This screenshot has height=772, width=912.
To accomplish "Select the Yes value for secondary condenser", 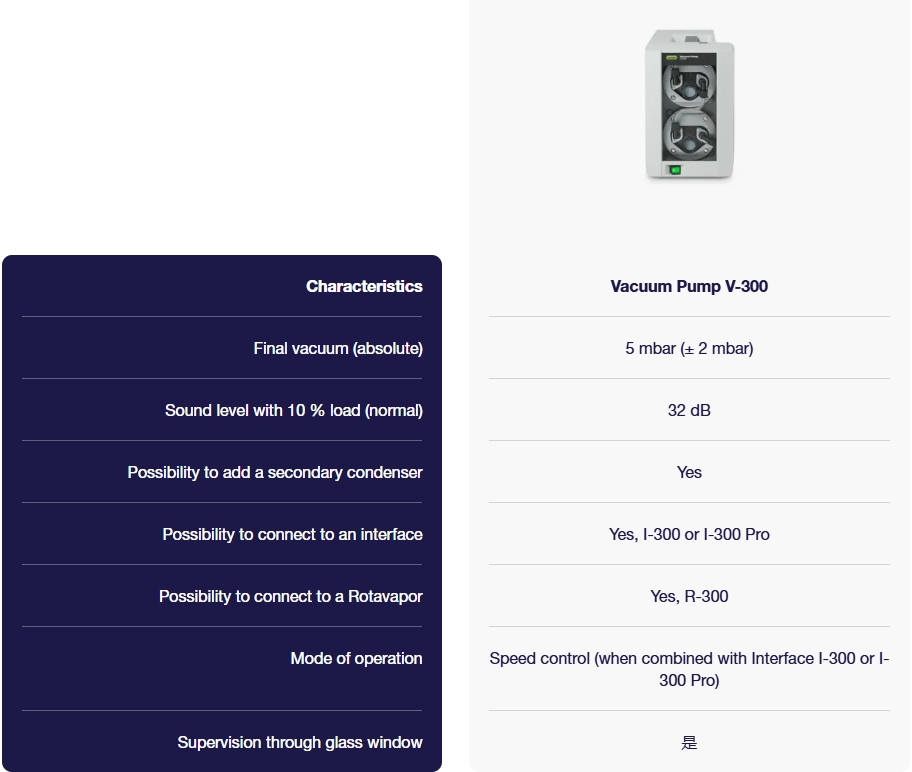I will point(689,472).
